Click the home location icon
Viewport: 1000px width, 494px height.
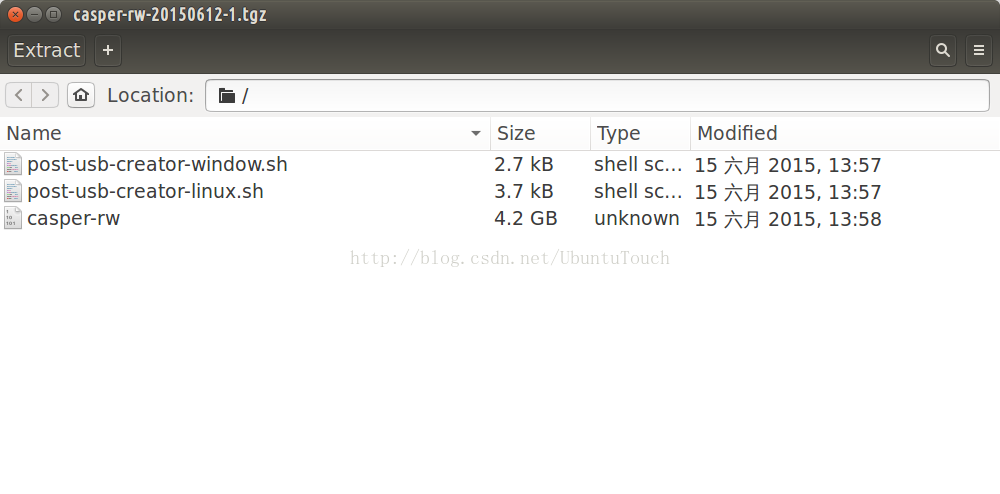(81, 95)
